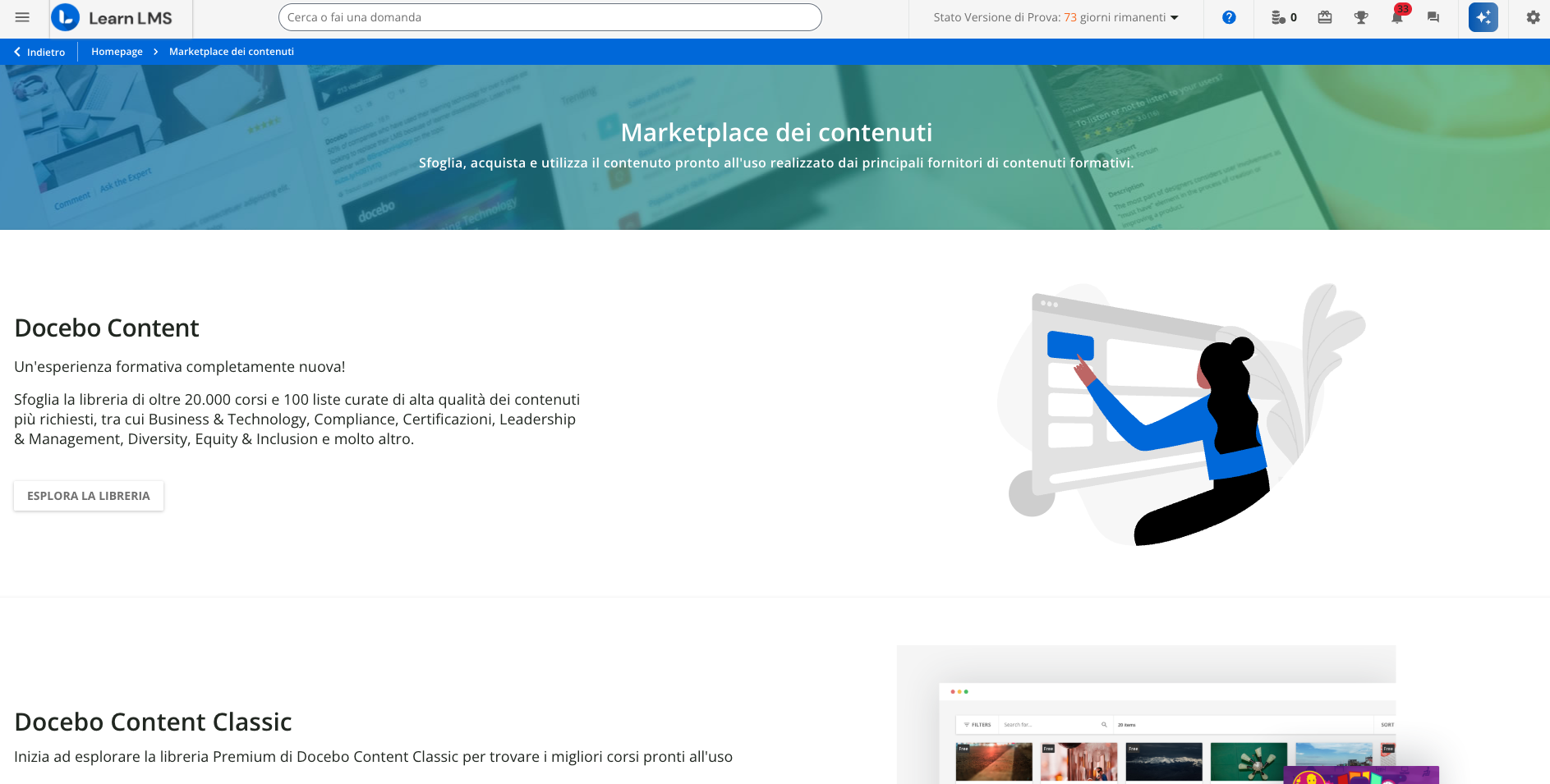Image resolution: width=1550 pixels, height=784 pixels.
Task: Launch the AI sparkle assistant button
Action: [1483, 17]
